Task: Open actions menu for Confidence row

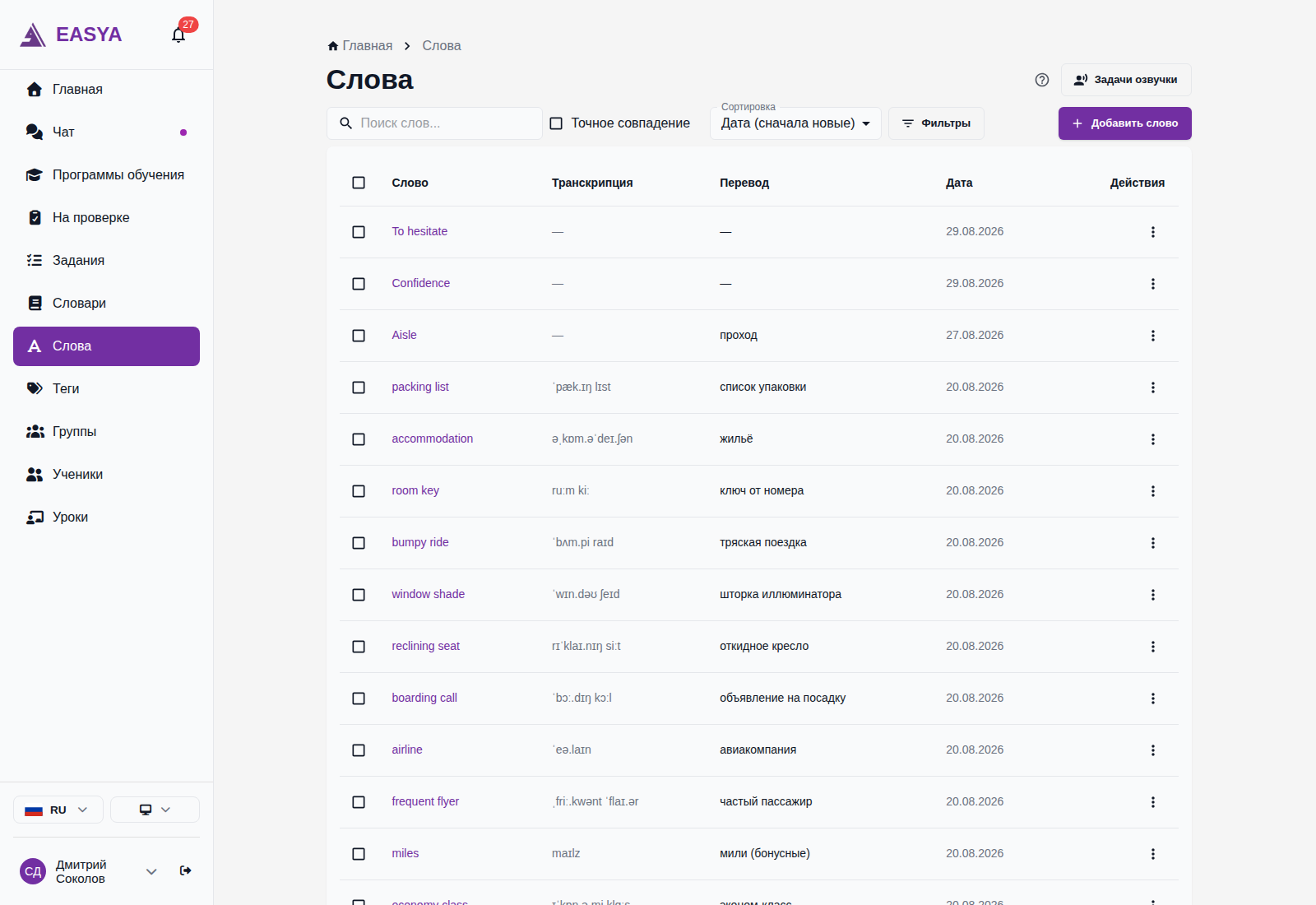Action: 1153,284
